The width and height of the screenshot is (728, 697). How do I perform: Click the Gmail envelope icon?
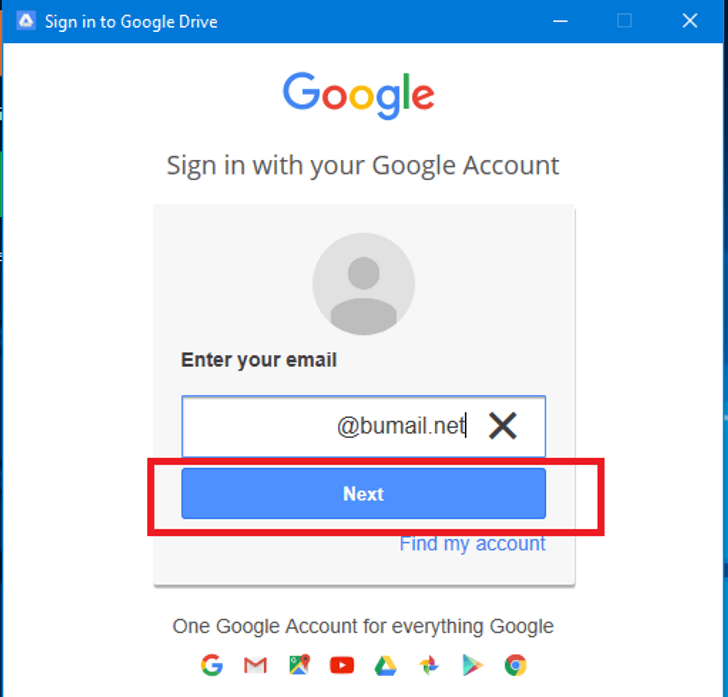tap(255, 665)
